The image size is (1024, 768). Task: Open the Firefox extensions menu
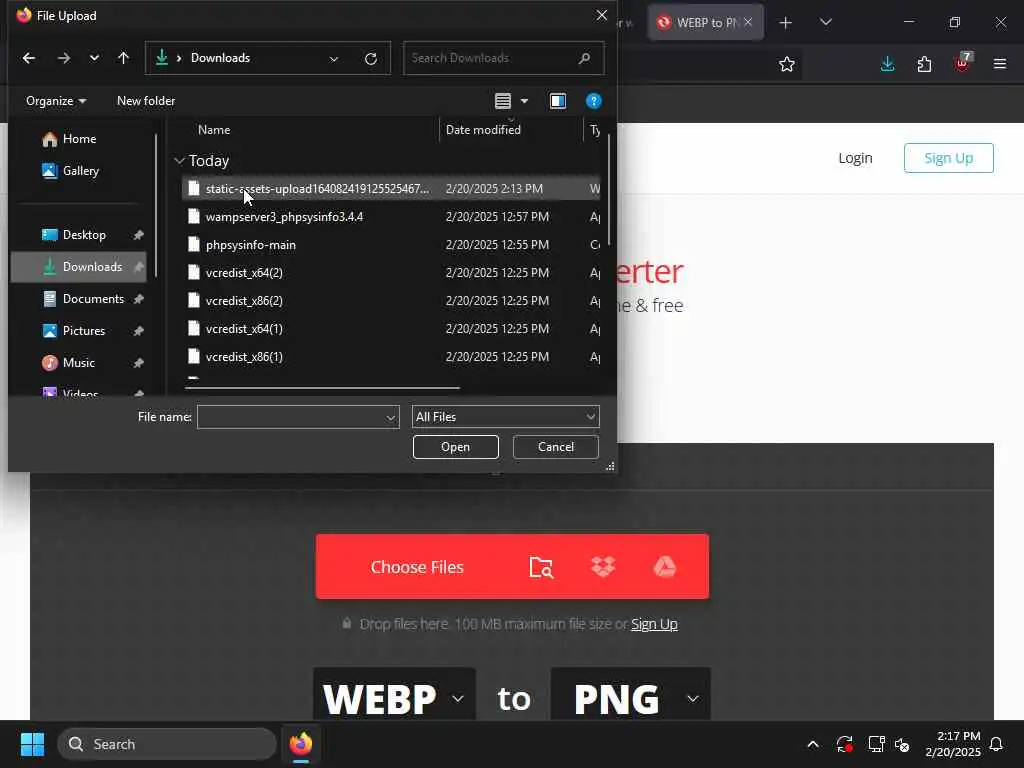coord(924,64)
